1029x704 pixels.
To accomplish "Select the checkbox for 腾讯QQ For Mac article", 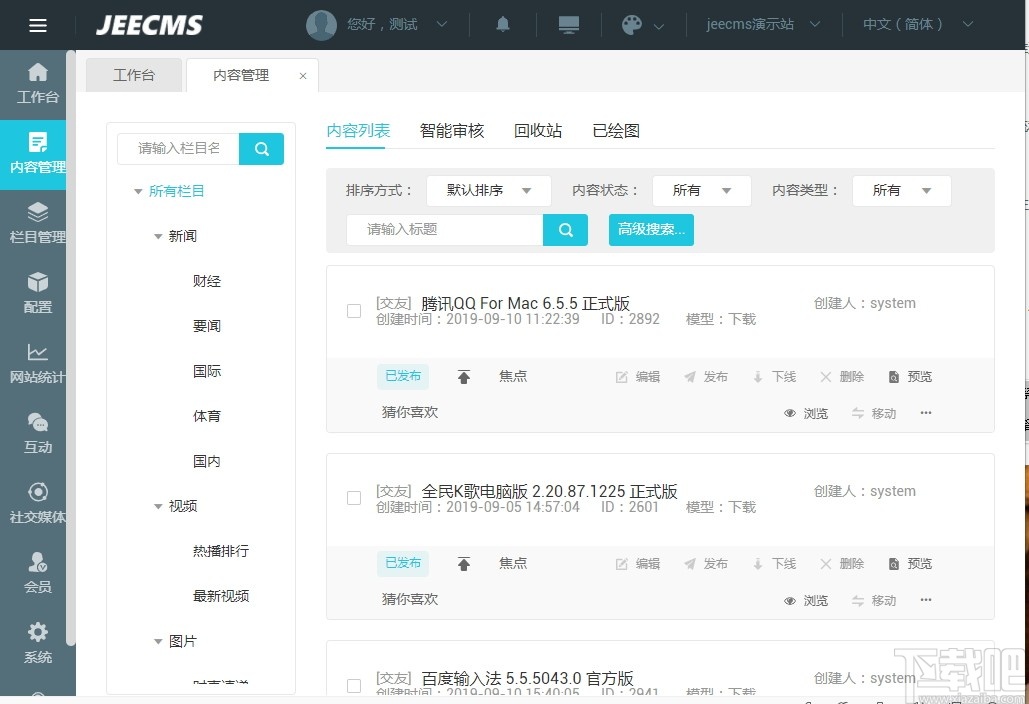I will tap(353, 310).
